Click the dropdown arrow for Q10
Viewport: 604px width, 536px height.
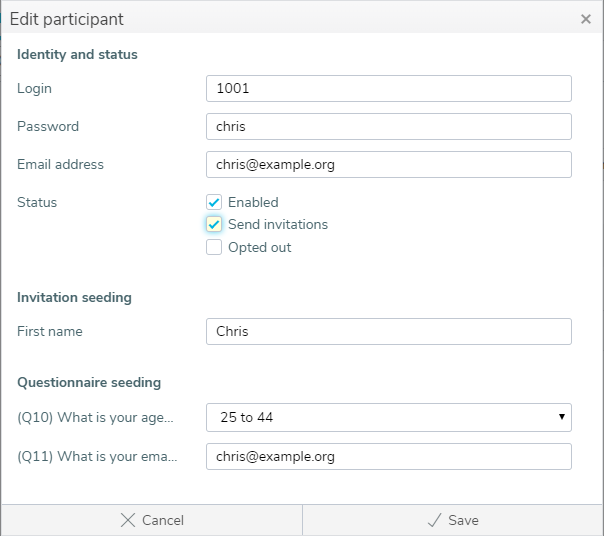pos(562,417)
